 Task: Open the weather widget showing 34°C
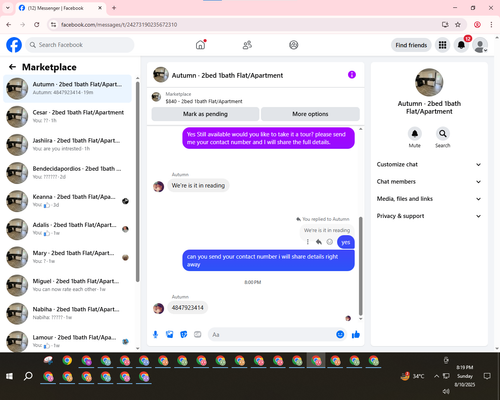point(413,376)
